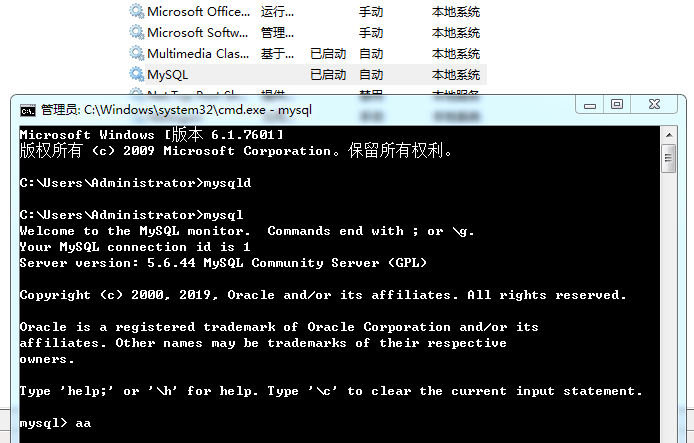Image resolution: width=694 pixels, height=443 pixels.
Task: Click the Microsoft Office description column cell
Action: pyautogui.click(x=277, y=12)
